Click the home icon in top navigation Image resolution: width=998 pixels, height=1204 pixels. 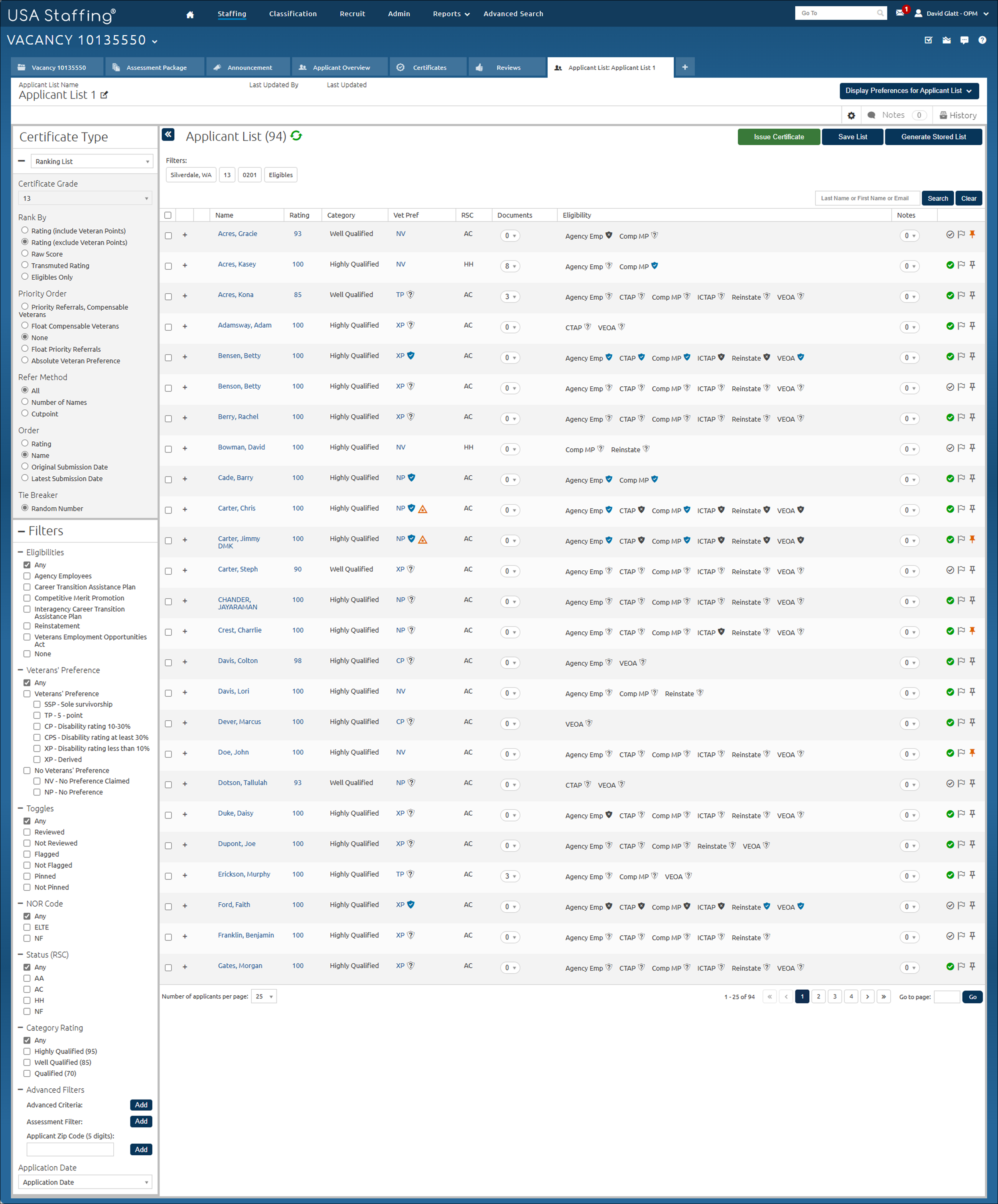[190, 14]
